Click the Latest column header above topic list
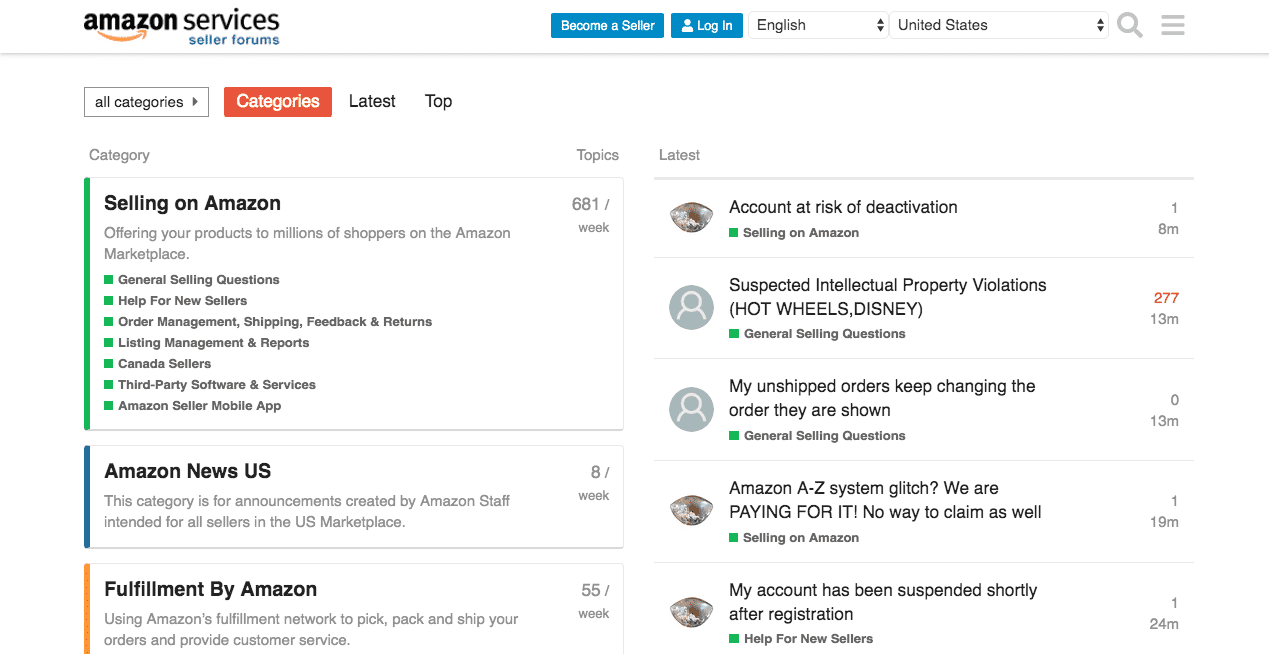This screenshot has height=654, width=1269. tap(679, 155)
